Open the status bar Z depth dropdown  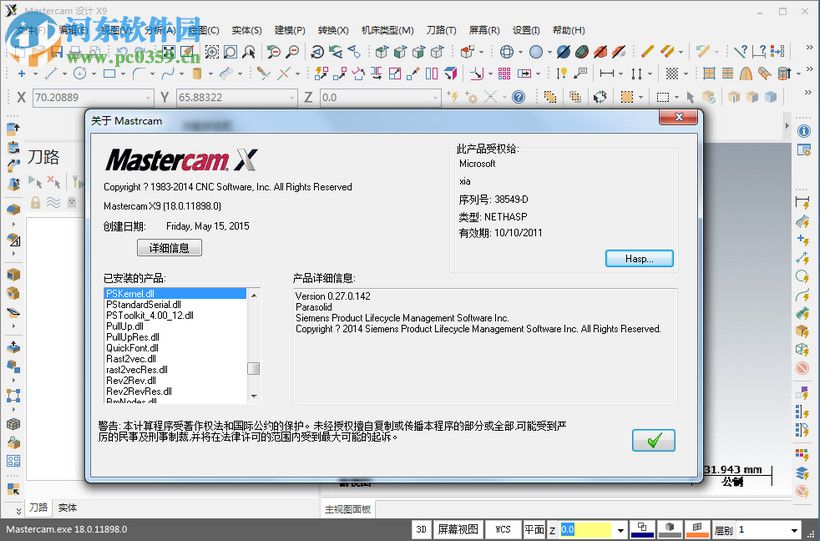pos(620,530)
